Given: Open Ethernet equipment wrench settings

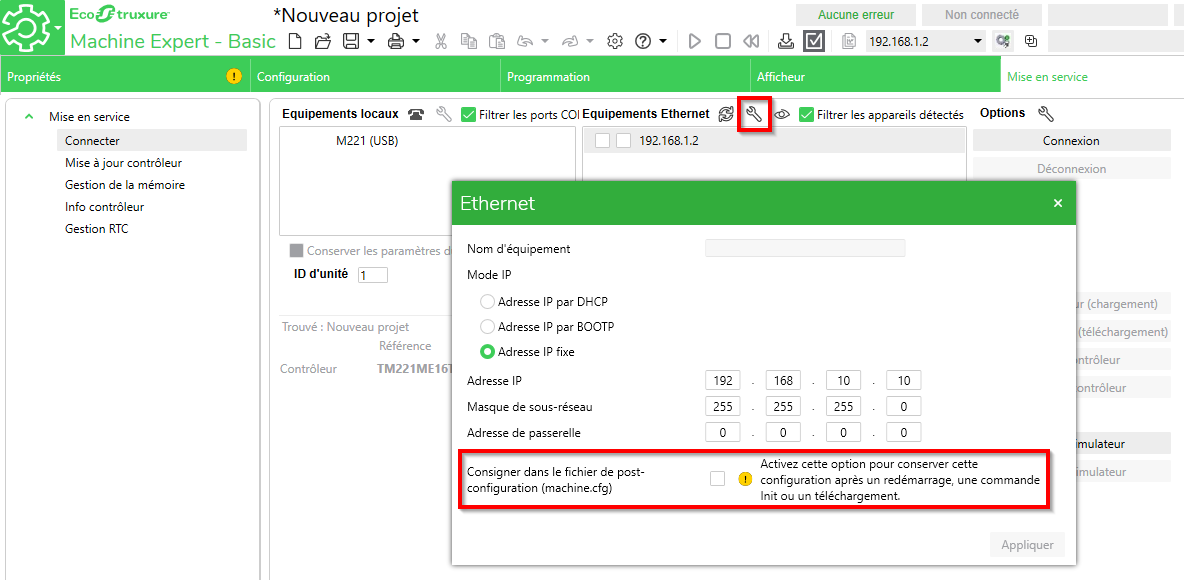Looking at the screenshot, I should (754, 114).
